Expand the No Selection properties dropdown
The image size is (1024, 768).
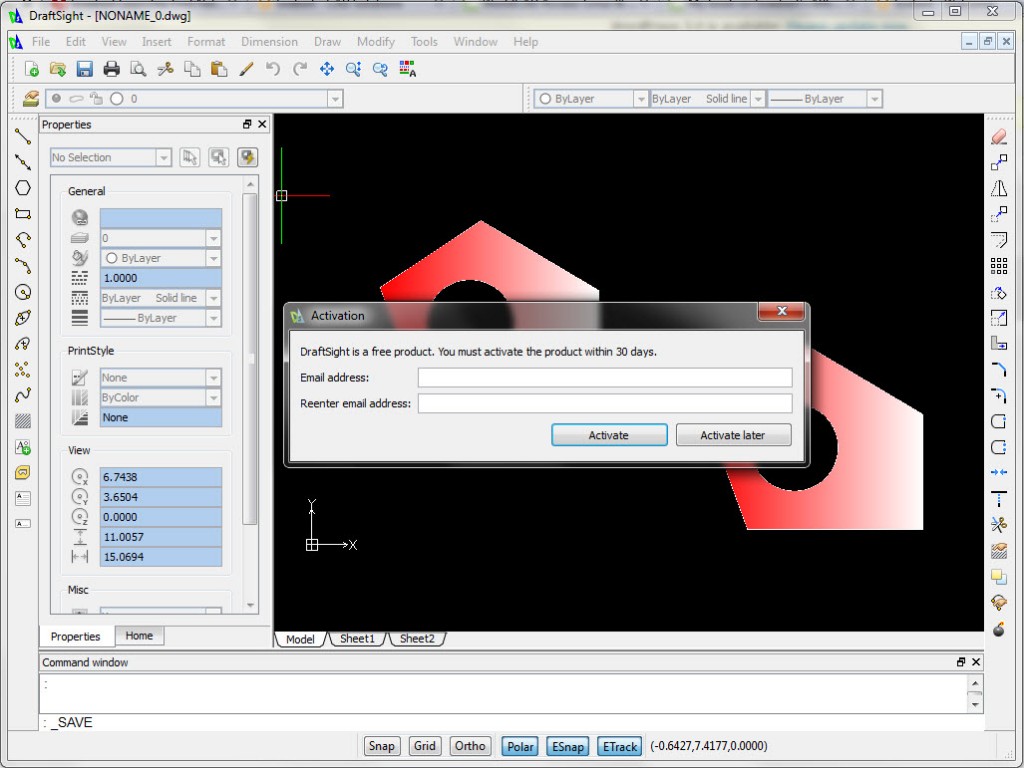coord(165,157)
